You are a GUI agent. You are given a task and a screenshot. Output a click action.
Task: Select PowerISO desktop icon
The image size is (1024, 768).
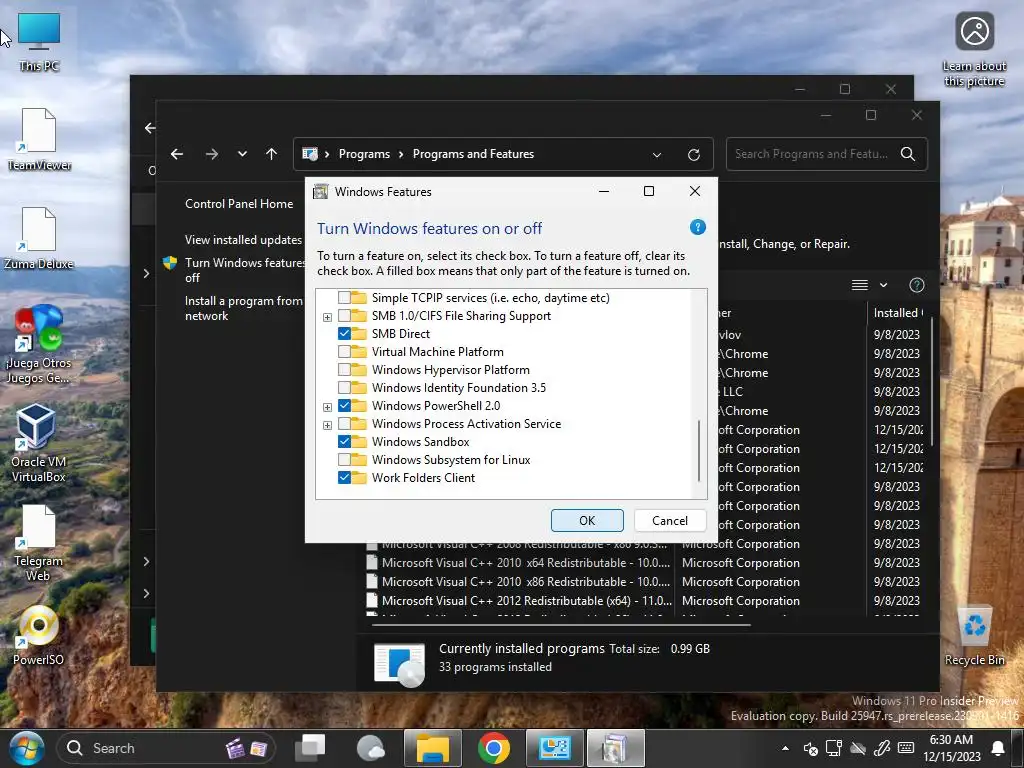point(38,635)
